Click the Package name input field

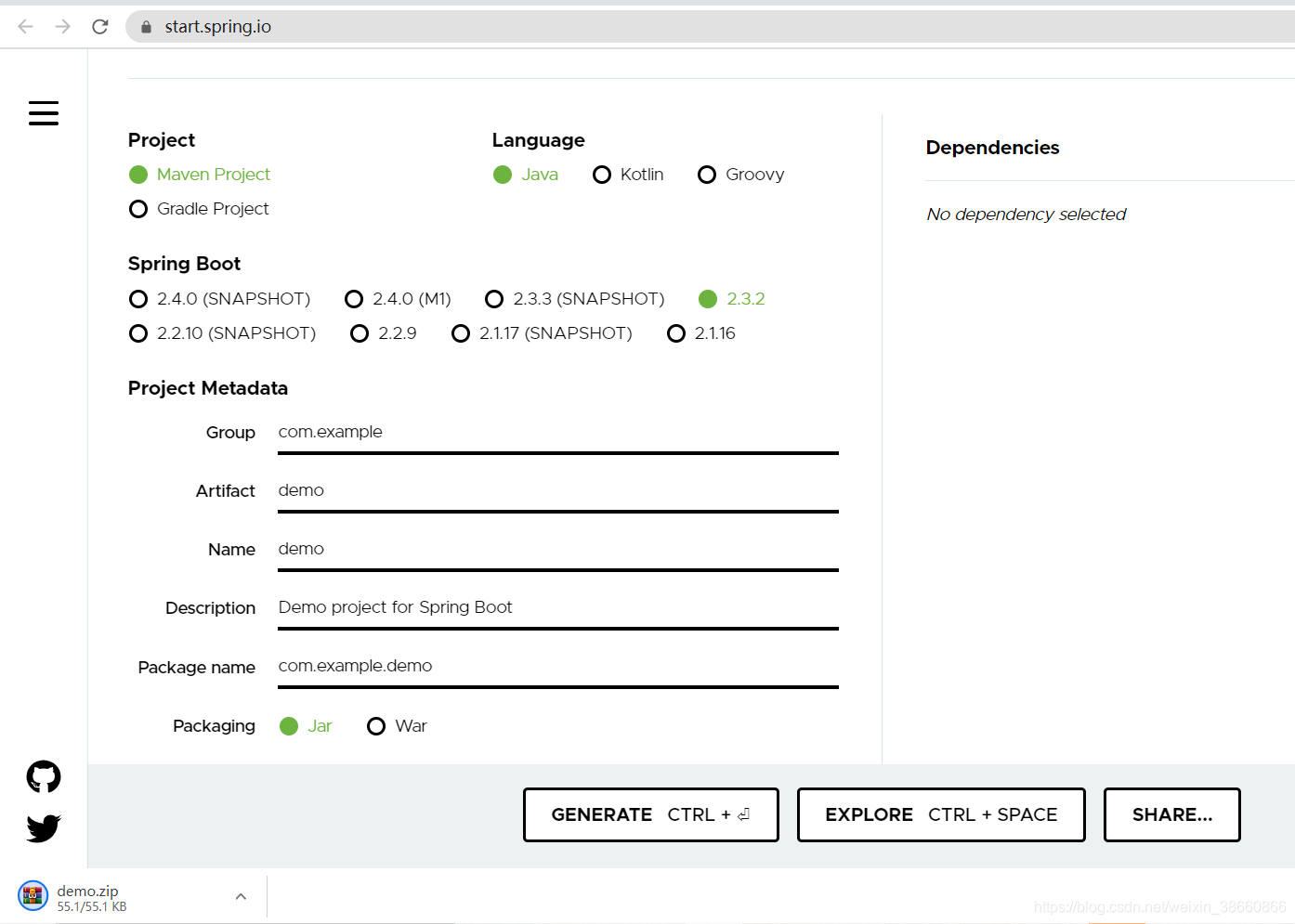click(x=557, y=667)
